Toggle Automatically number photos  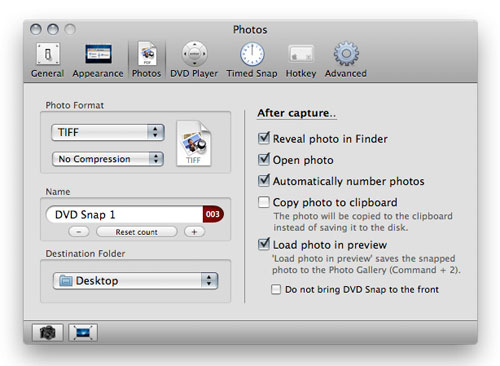264,181
